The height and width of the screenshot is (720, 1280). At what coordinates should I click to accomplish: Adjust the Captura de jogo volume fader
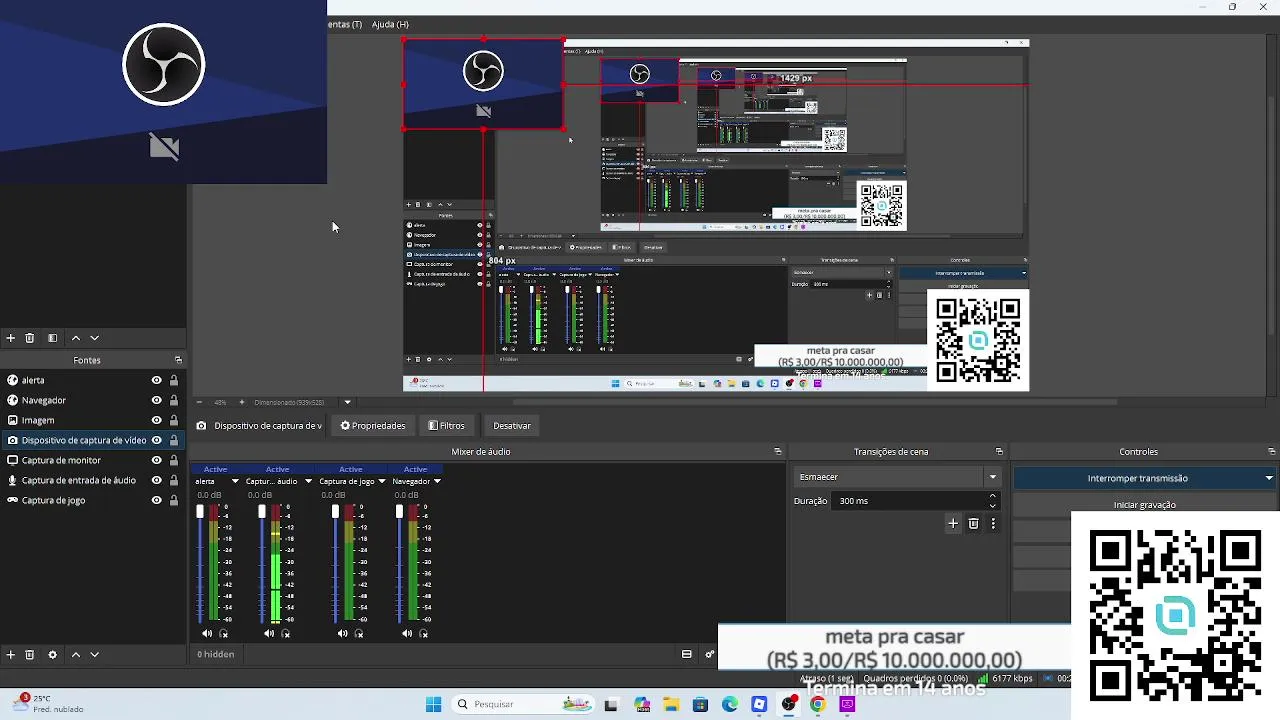pos(335,511)
